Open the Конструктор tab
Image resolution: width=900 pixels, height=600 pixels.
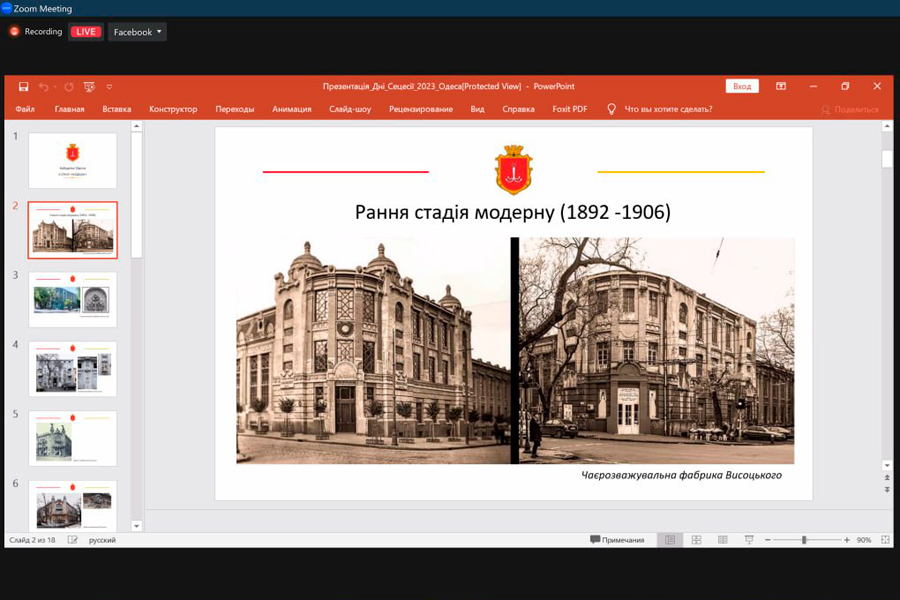click(x=173, y=109)
